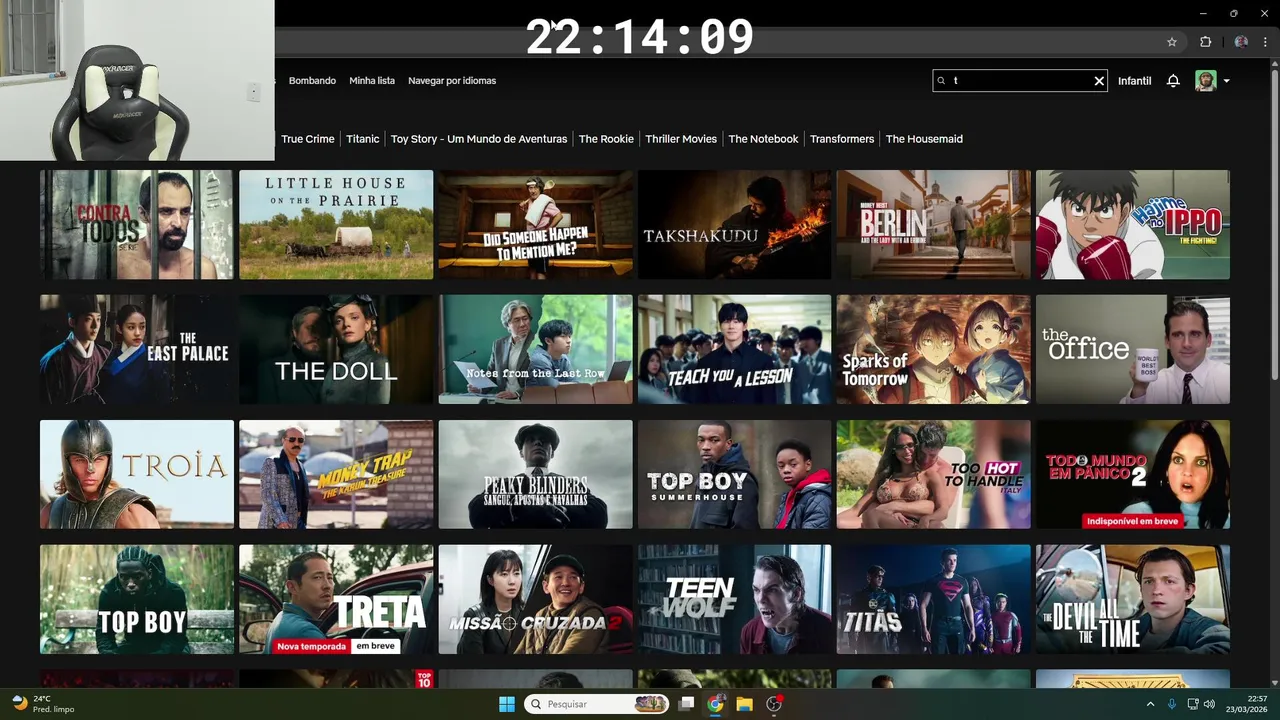This screenshot has height=720, width=1280.
Task: Open the Sparks of Tomorrow card
Action: [x=934, y=349]
